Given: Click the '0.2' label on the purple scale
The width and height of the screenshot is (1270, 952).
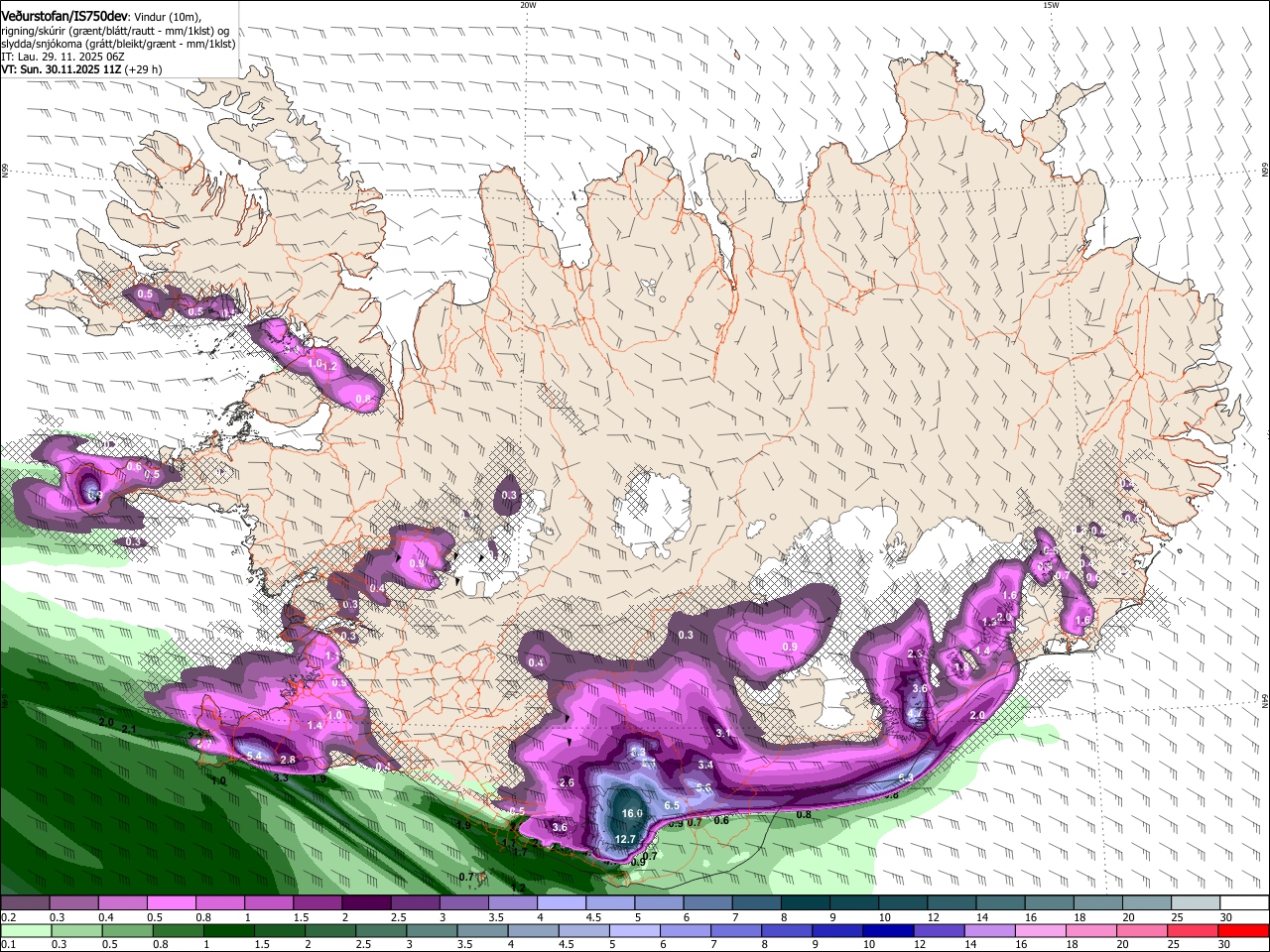Looking at the screenshot, I should (8, 917).
